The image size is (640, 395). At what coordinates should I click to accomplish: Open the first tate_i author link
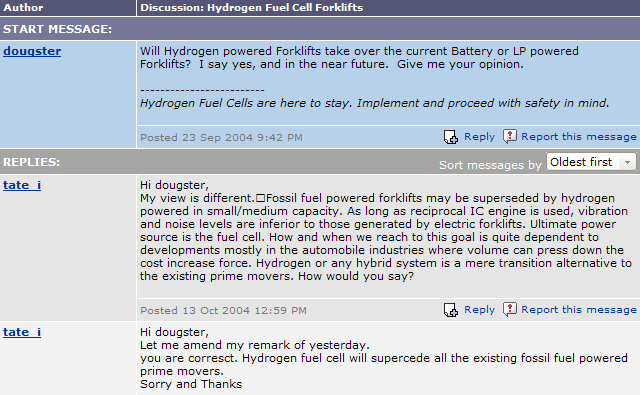[22, 185]
